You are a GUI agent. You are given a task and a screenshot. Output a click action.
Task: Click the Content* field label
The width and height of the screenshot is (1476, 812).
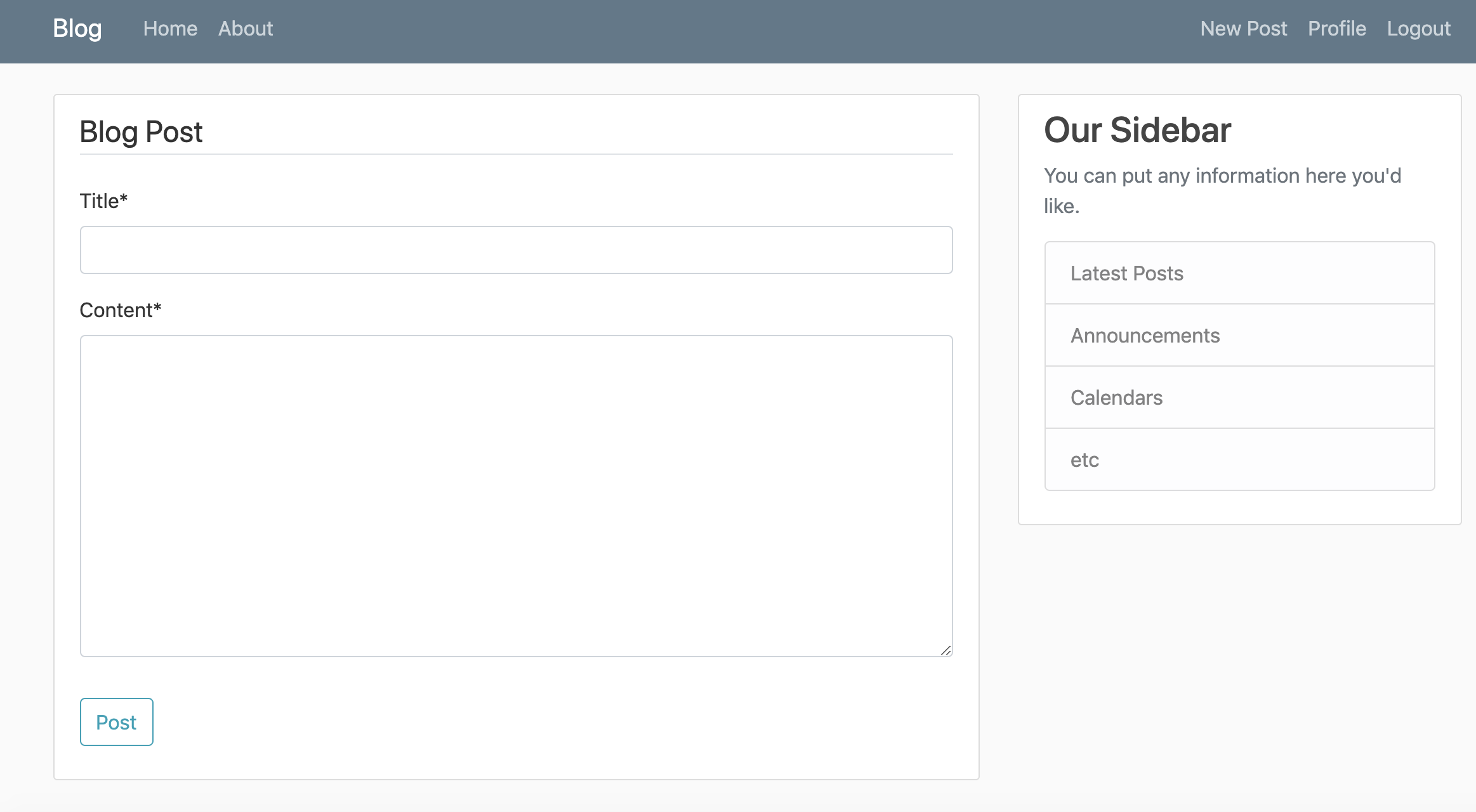[x=120, y=310]
